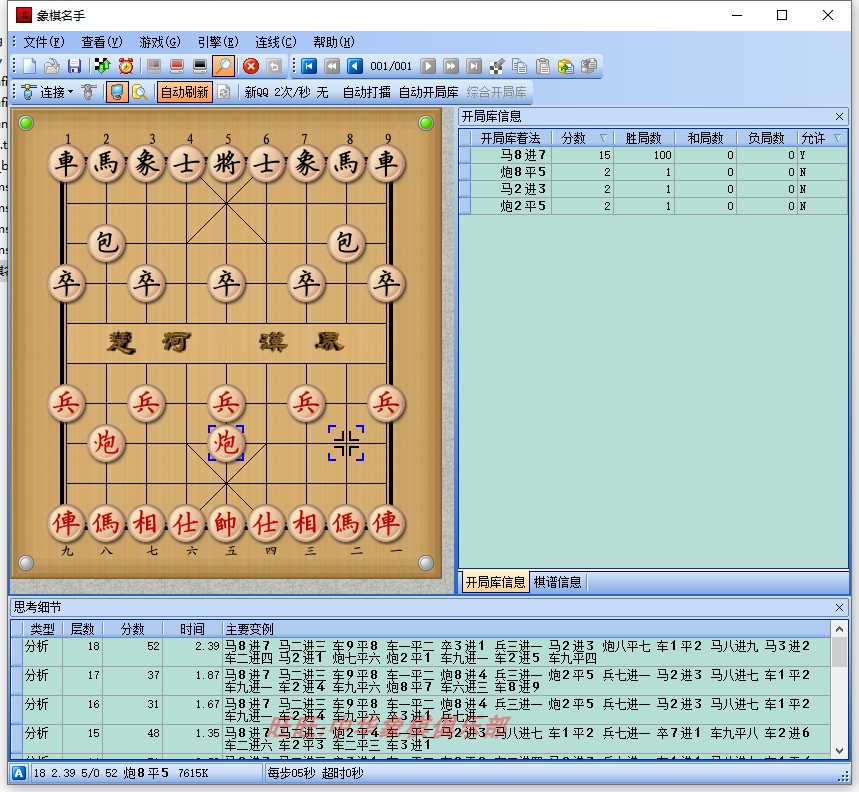Step forward one move
Screen dimensions: 859x792
[428, 66]
